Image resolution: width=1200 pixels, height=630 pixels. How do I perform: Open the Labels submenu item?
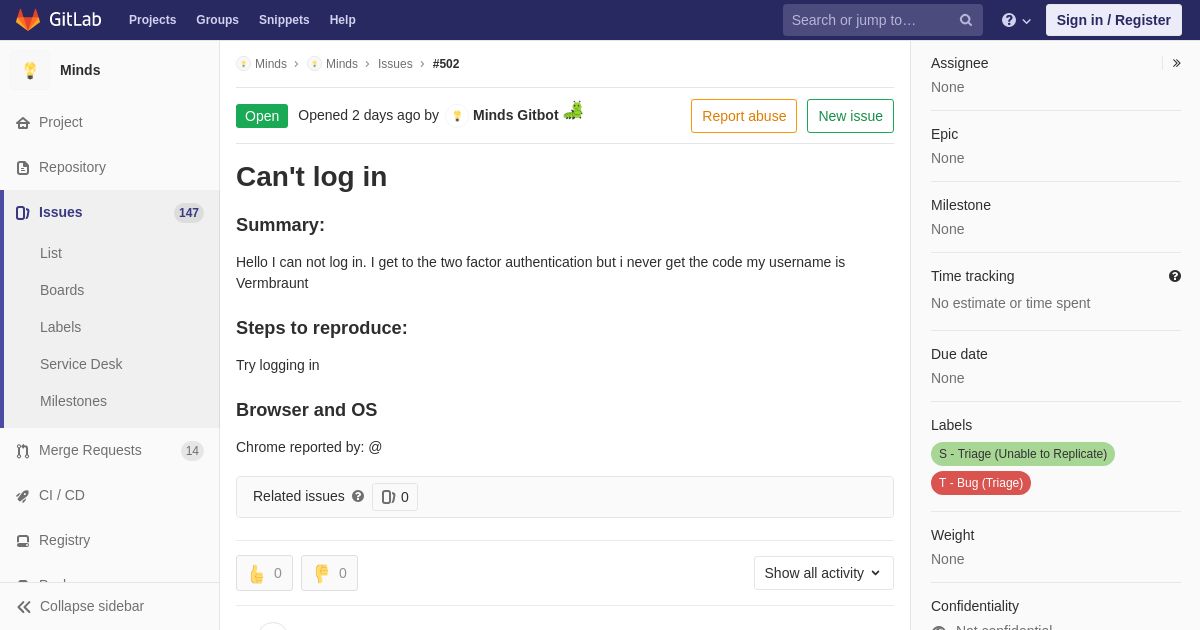click(61, 327)
